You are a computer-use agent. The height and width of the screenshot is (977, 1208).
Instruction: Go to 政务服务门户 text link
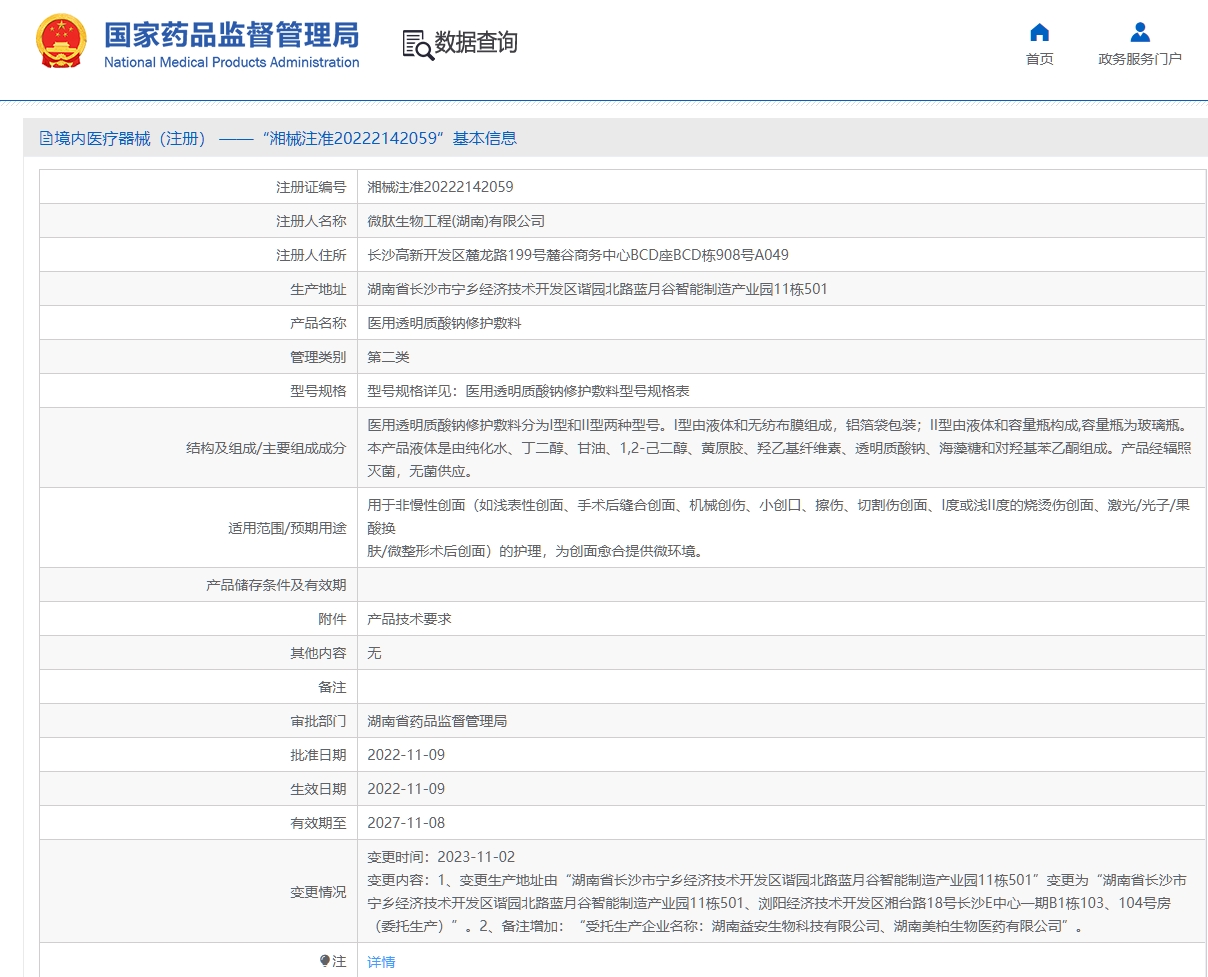[1139, 59]
